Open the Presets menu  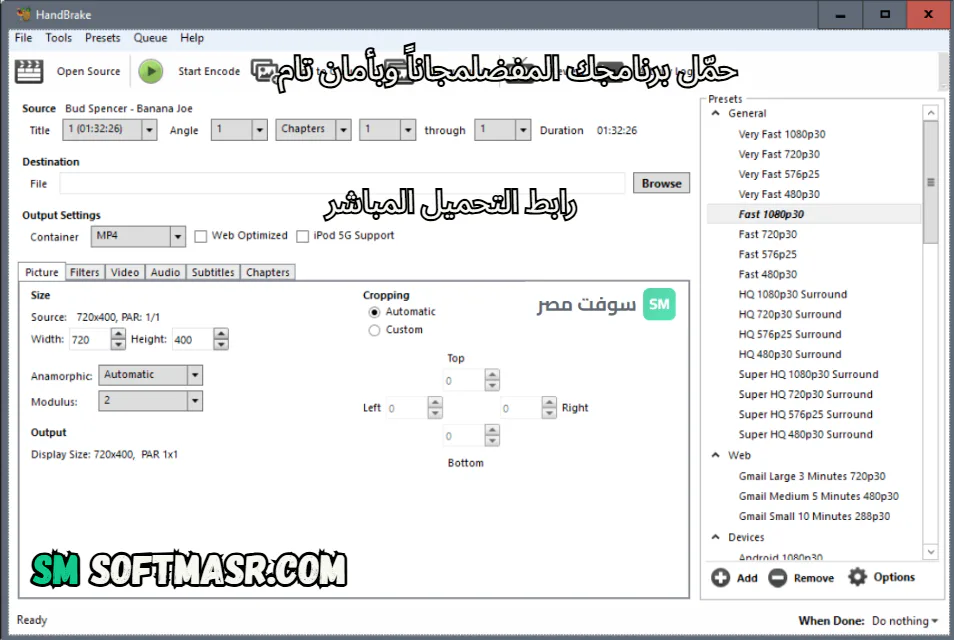(102, 38)
